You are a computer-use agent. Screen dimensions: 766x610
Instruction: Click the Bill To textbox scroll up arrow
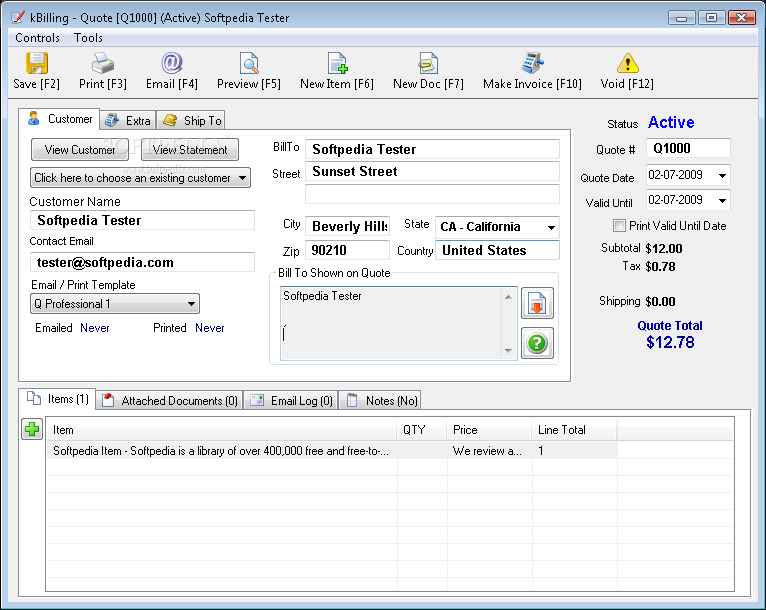pos(508,297)
